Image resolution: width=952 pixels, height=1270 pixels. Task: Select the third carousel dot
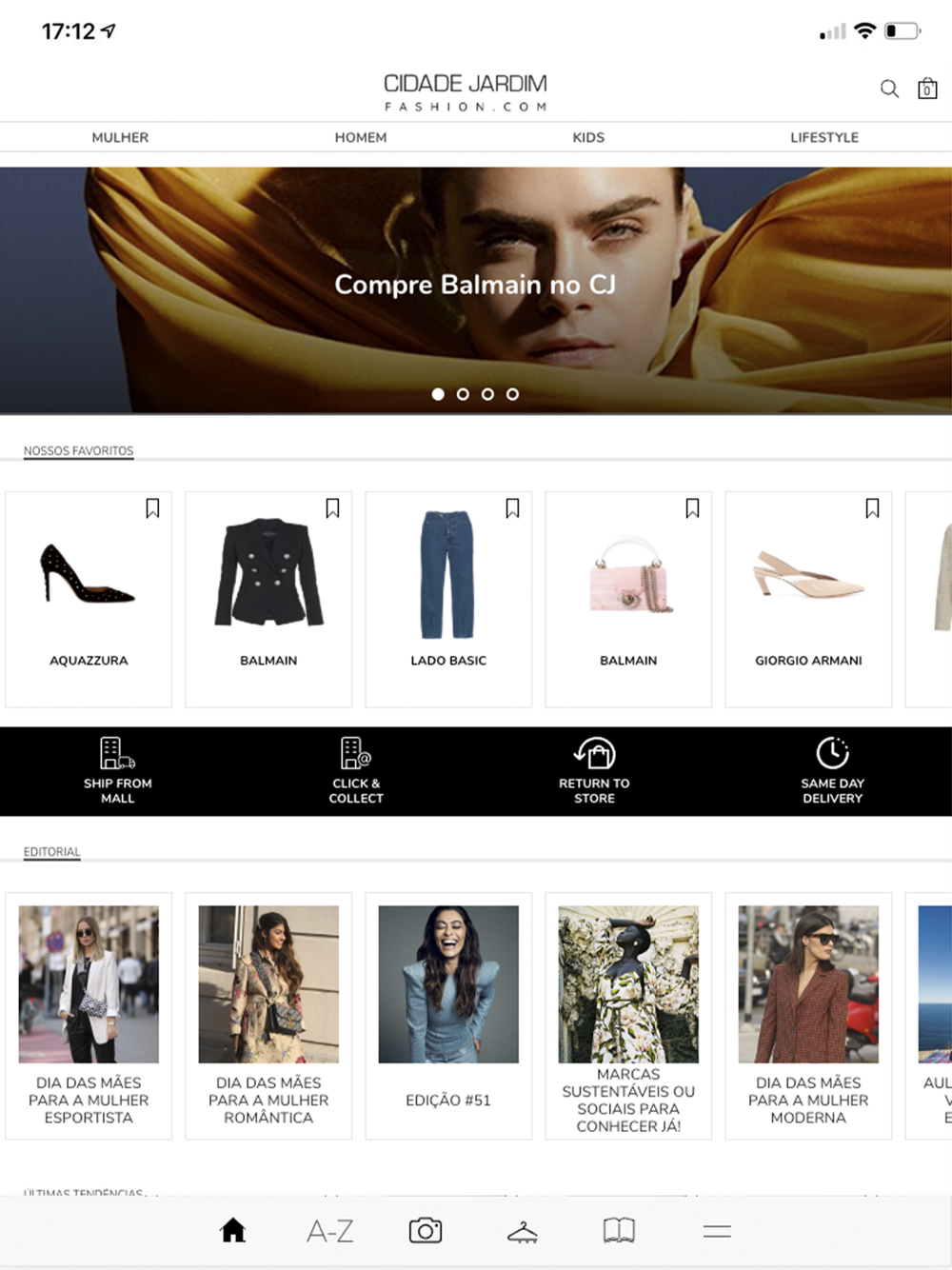(x=487, y=394)
